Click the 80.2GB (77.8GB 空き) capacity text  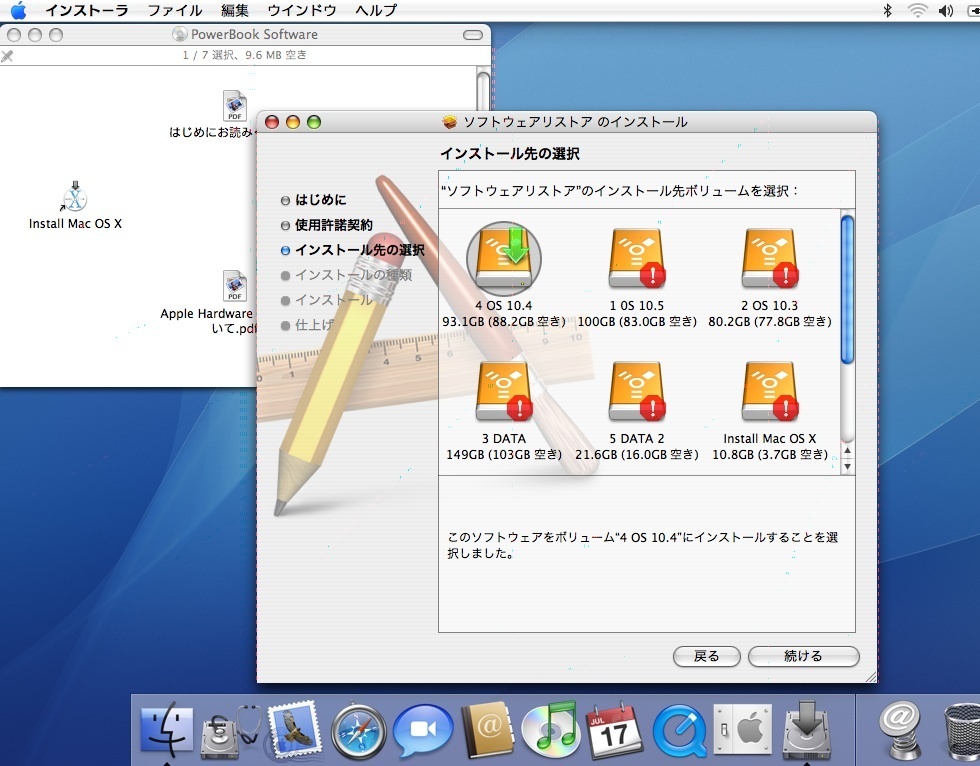coord(770,321)
